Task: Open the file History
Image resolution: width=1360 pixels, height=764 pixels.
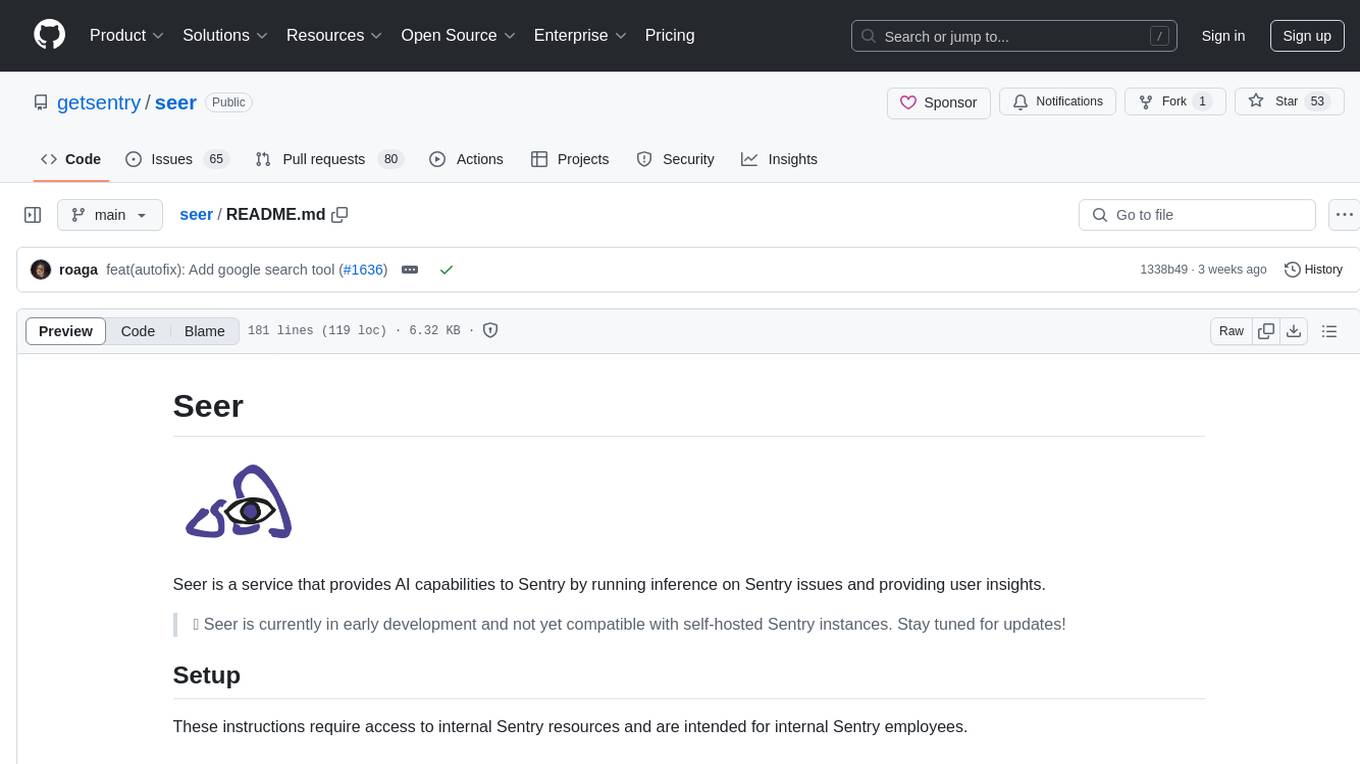Action: [1313, 270]
